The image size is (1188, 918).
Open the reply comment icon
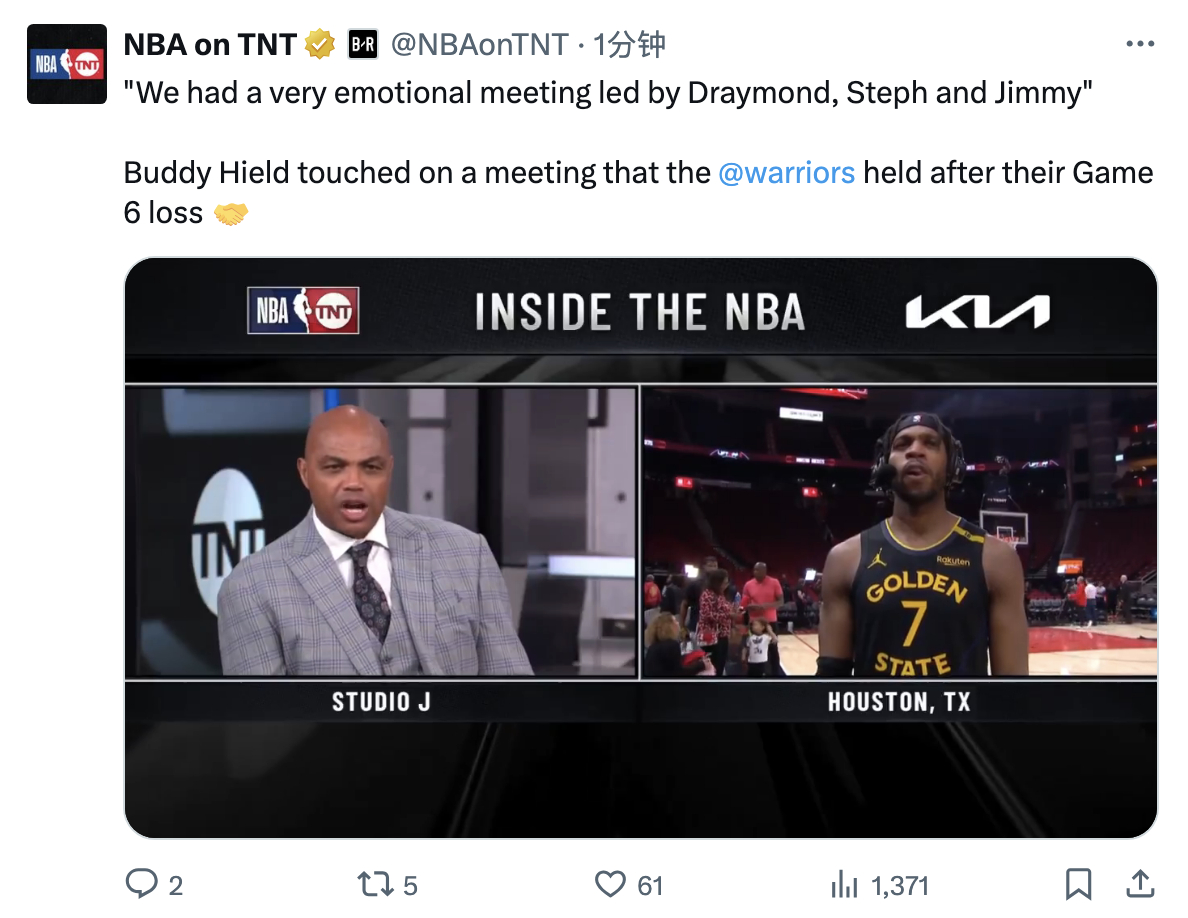click(142, 884)
